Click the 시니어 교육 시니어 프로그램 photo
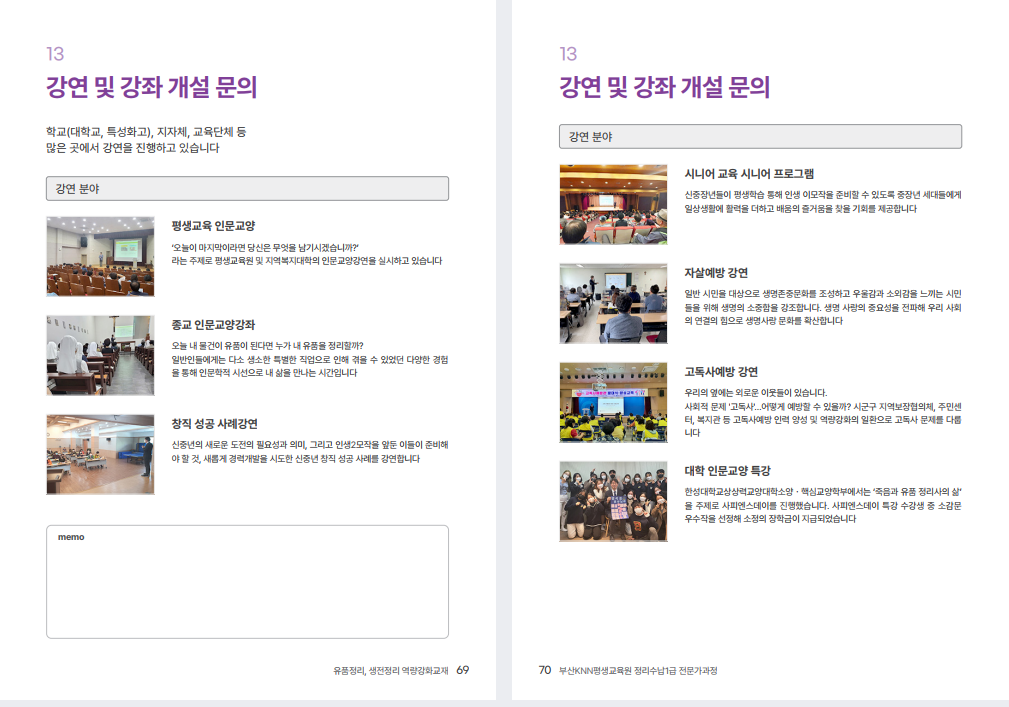The height and width of the screenshot is (707, 1009). [613, 204]
